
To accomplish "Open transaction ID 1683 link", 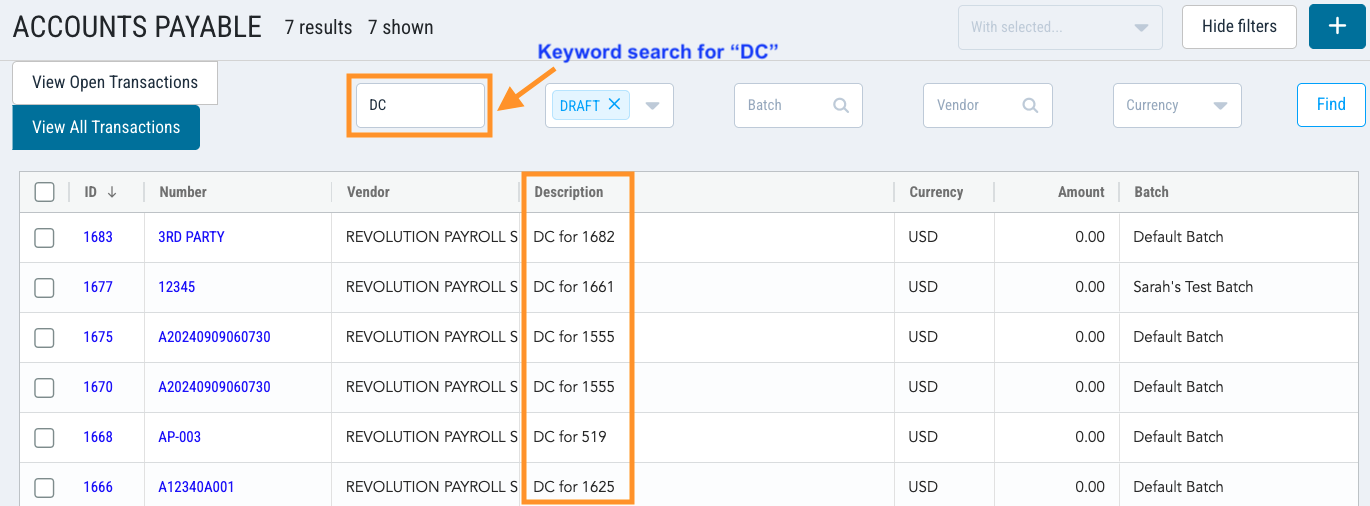I will 98,237.
